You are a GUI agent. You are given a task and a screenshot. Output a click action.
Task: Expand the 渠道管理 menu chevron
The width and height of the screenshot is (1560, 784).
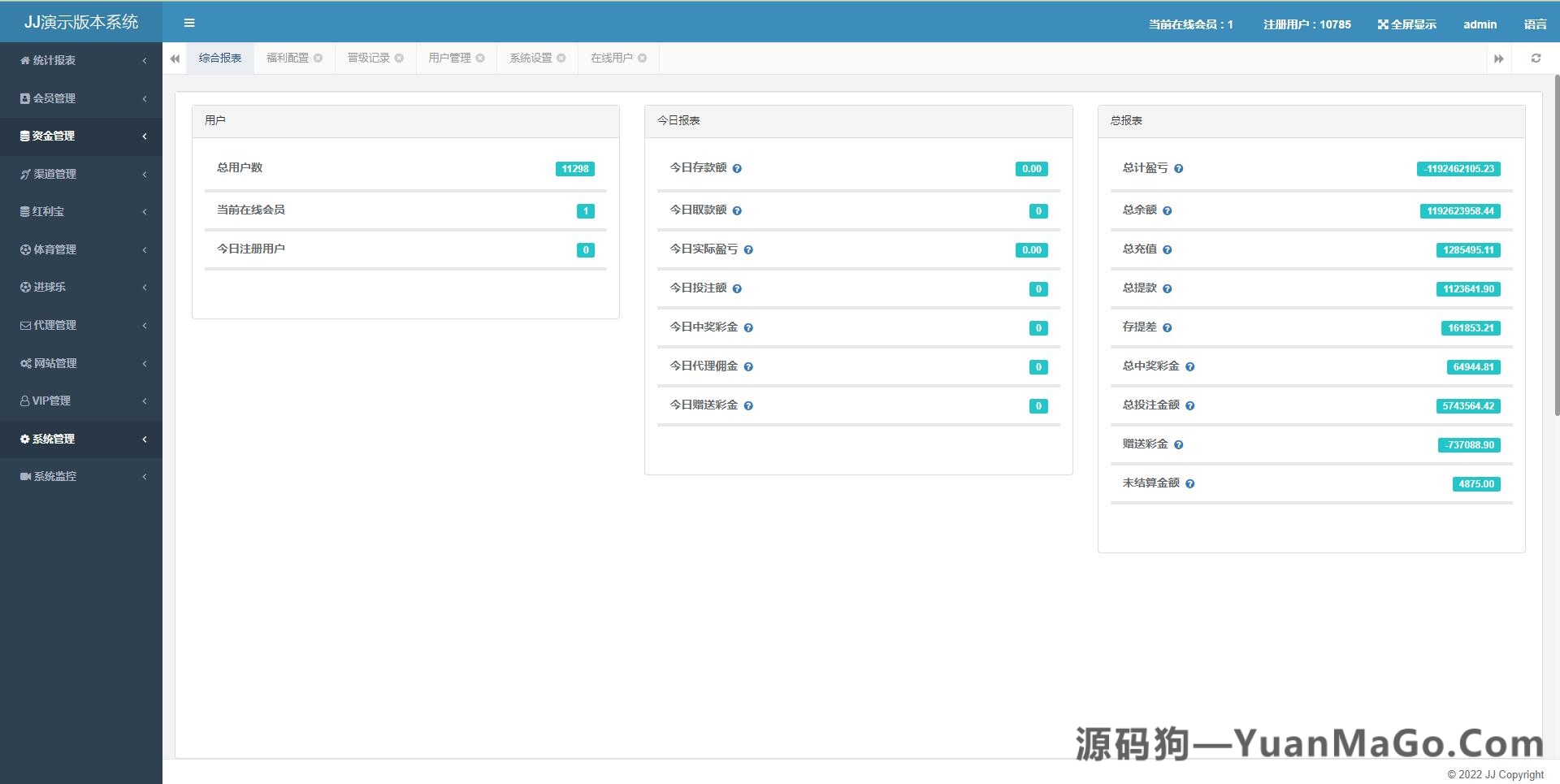(145, 174)
